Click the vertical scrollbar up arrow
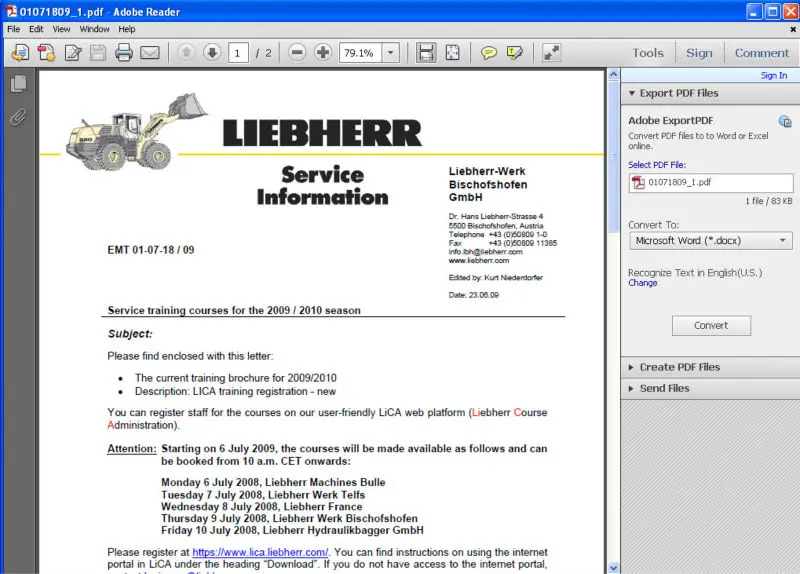The image size is (800, 574). [x=613, y=74]
